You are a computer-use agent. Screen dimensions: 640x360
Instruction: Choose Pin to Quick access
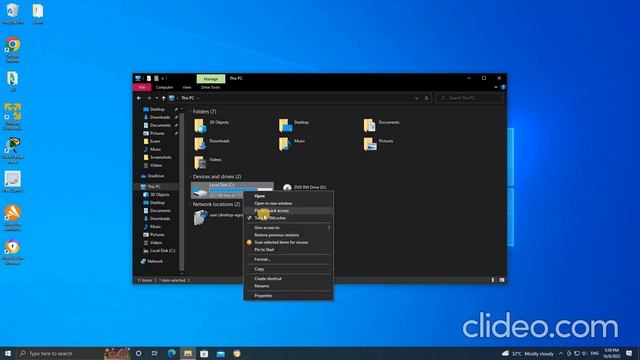[x=289, y=211]
